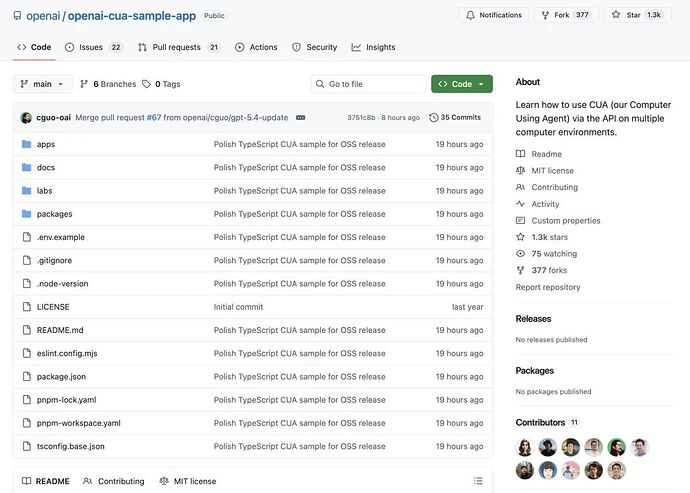Screen dimensions: 690x493
Task: Open the apps folder
Action: click(46, 144)
